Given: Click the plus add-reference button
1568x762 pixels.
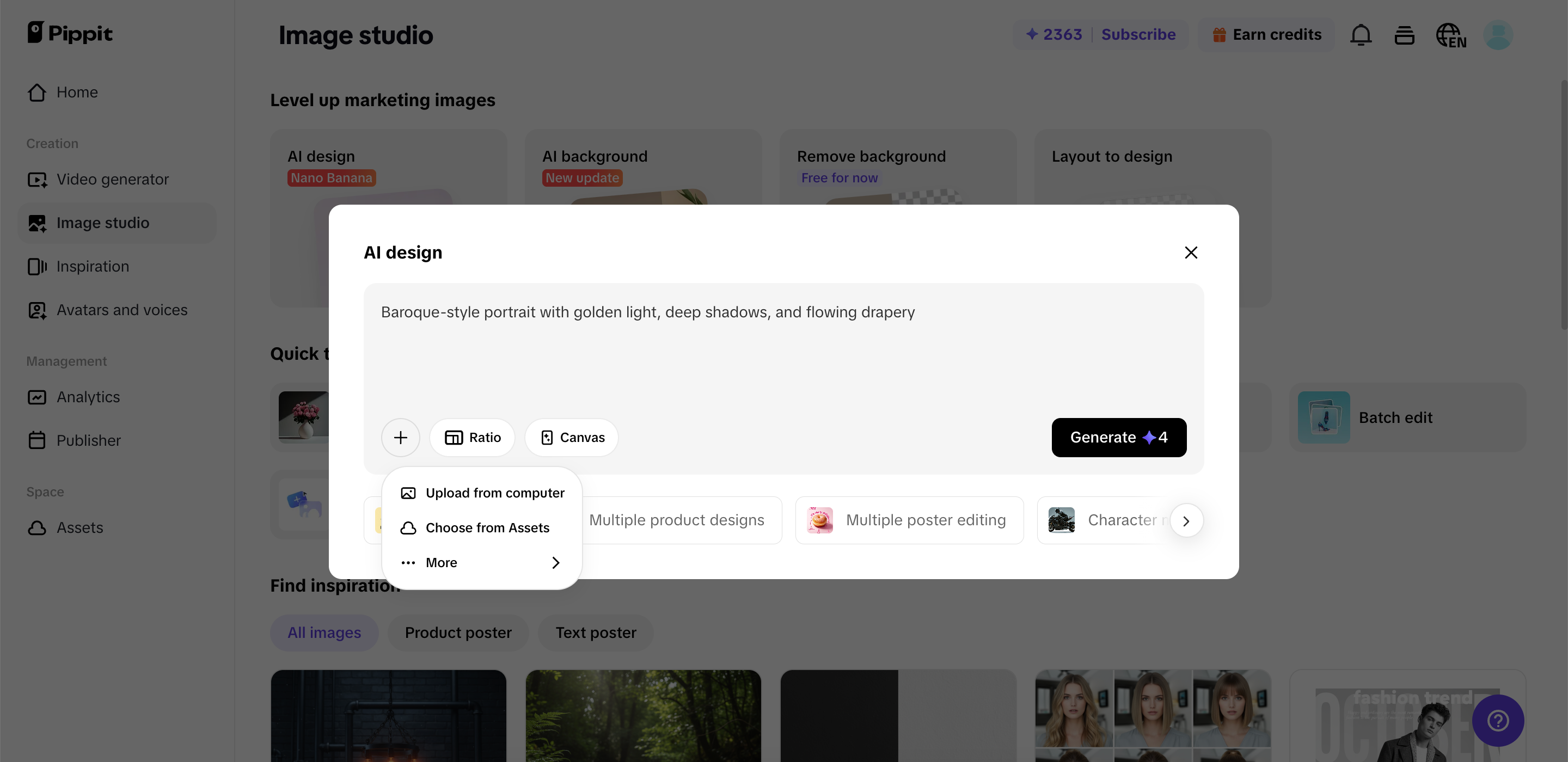Looking at the screenshot, I should tap(400, 437).
